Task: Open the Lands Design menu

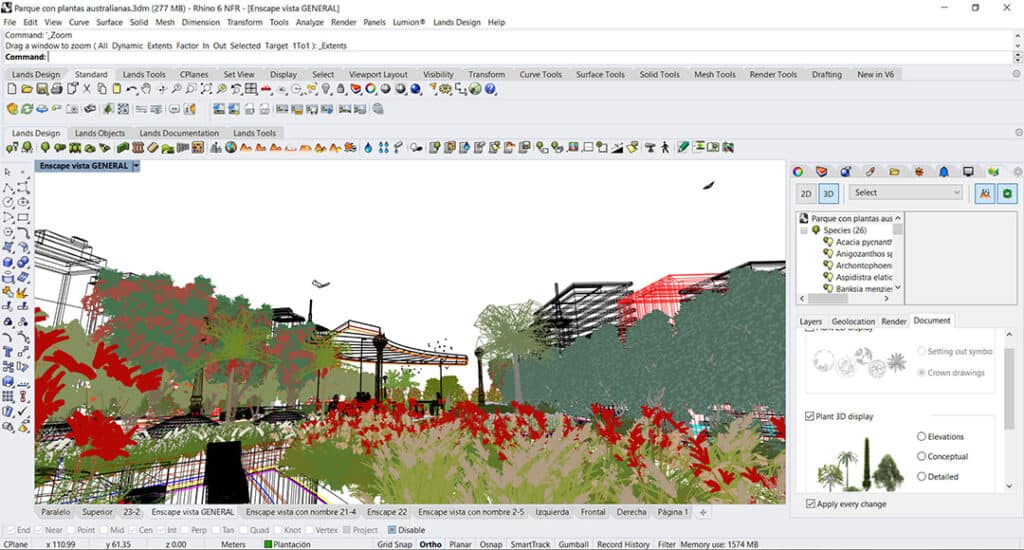Action: (x=456, y=22)
